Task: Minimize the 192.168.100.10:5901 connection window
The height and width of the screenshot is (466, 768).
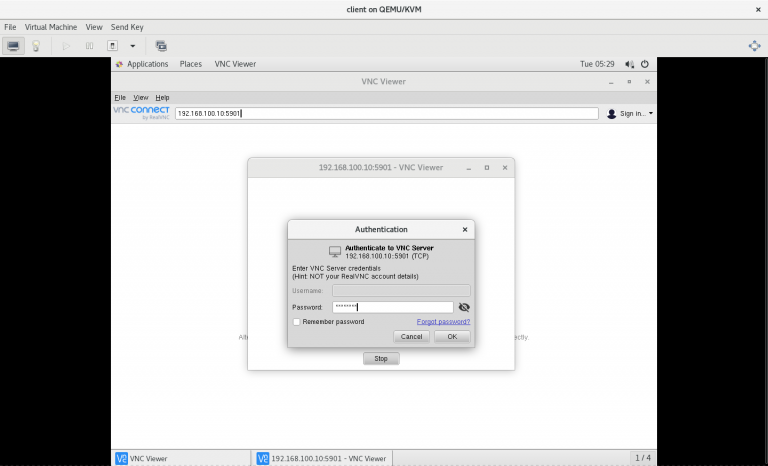Action: click(x=469, y=168)
